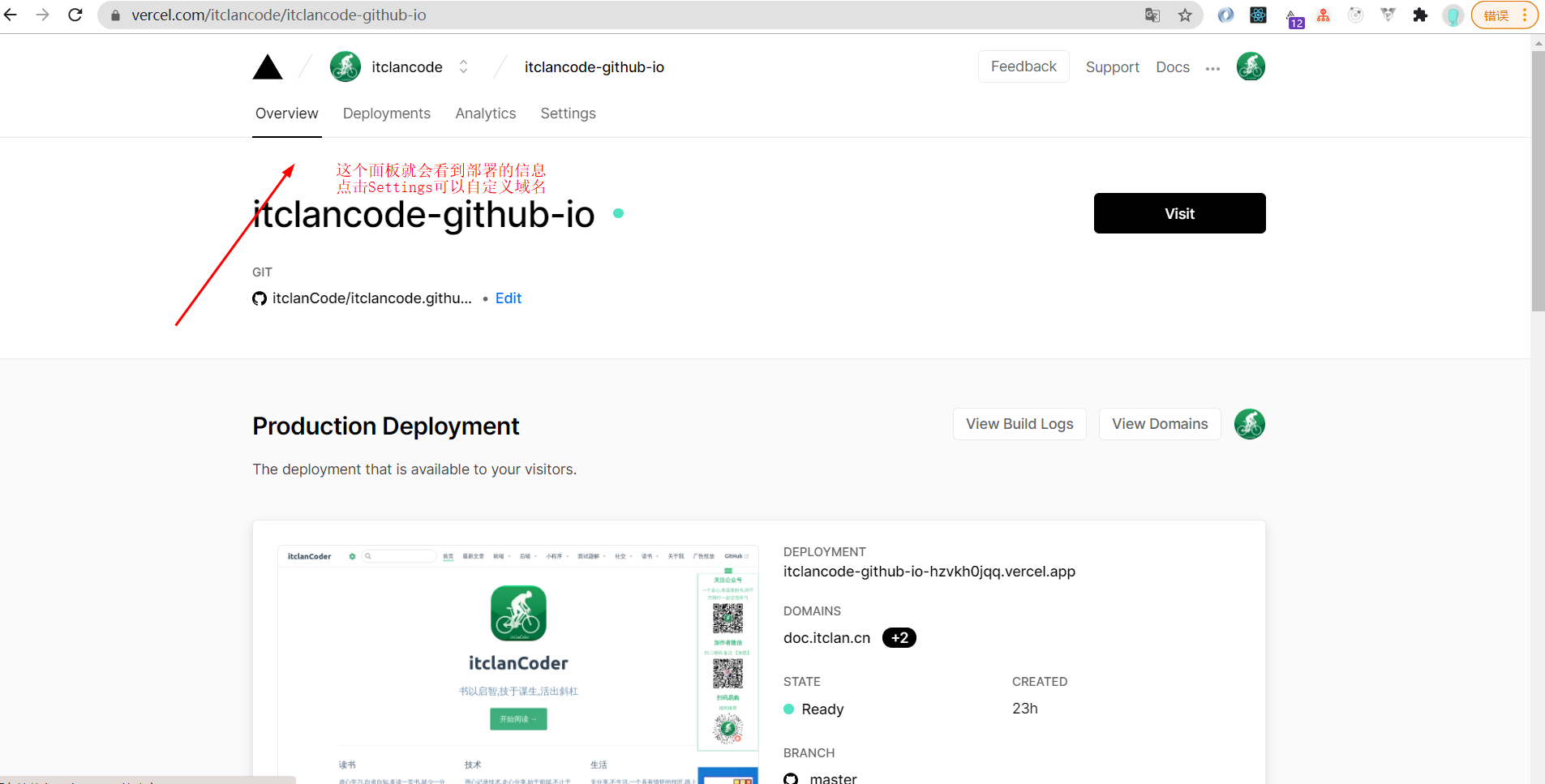
Task: Click the green dot beside itclancode-github-io heading
Action: pos(618,213)
